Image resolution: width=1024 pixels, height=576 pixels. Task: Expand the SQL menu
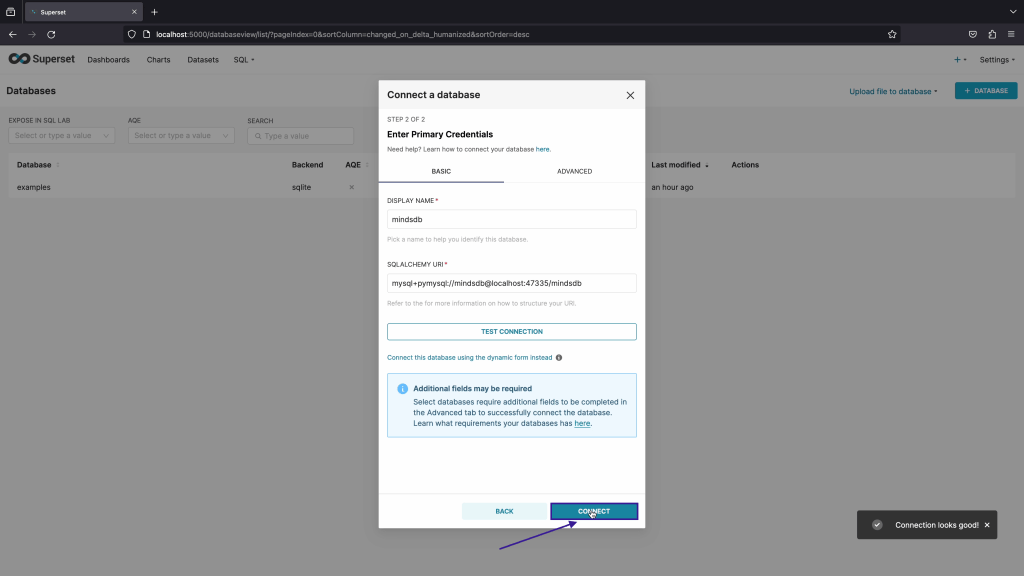pyautogui.click(x=244, y=60)
